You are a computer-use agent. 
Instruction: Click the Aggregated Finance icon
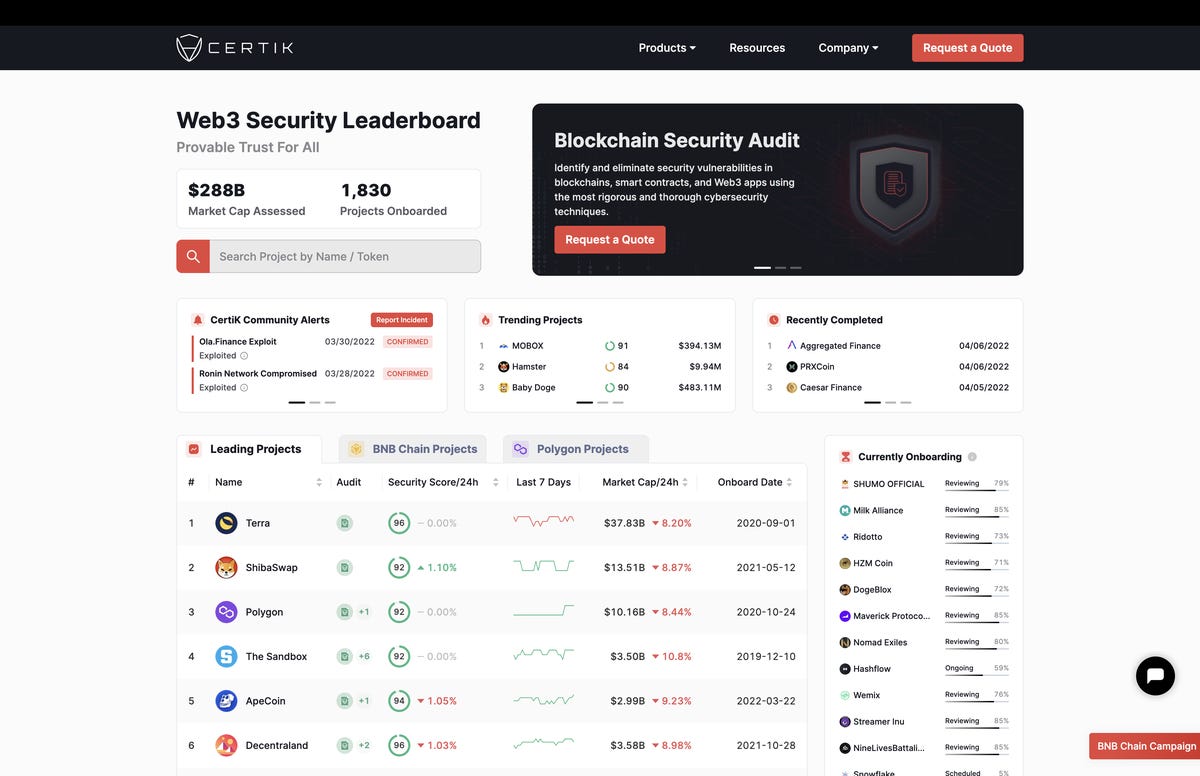[791, 346]
